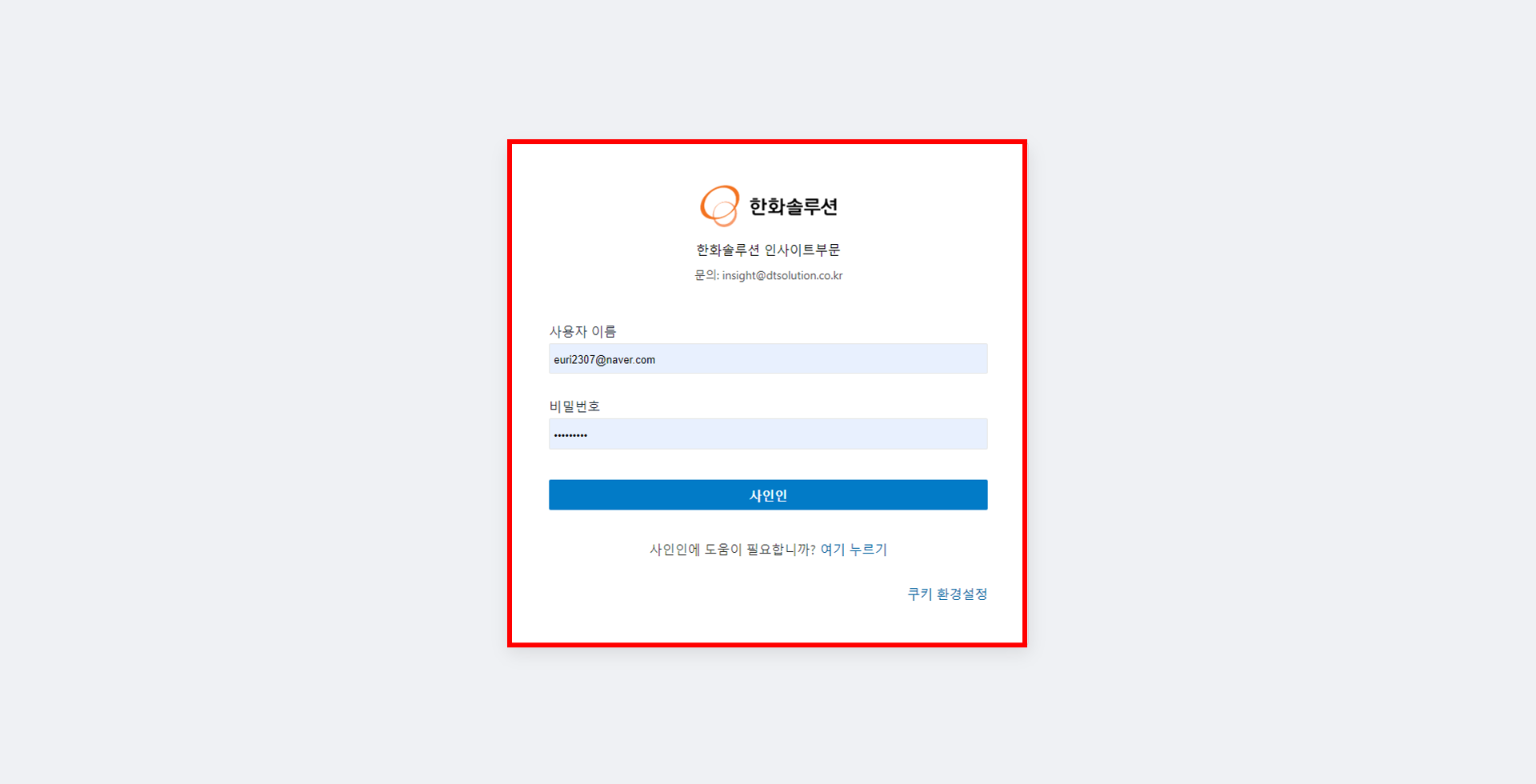1536x784 pixels.
Task: Open the 여기 누르기 help link
Action: point(854,550)
